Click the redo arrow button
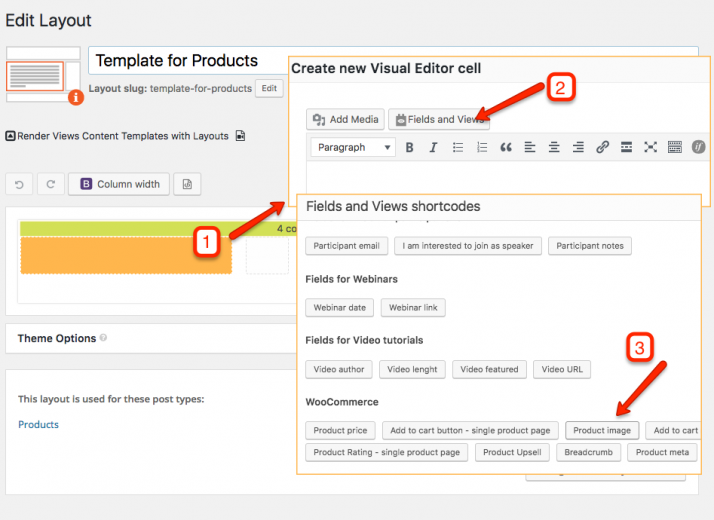Image resolution: width=714 pixels, height=520 pixels. coord(51,184)
